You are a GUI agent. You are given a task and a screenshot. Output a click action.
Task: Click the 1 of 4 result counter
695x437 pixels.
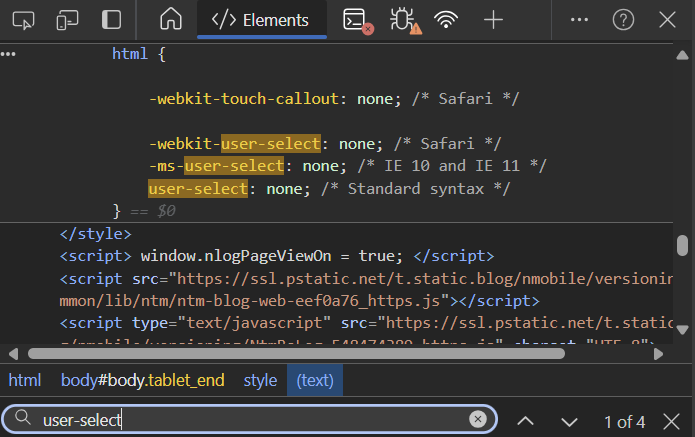point(624,421)
